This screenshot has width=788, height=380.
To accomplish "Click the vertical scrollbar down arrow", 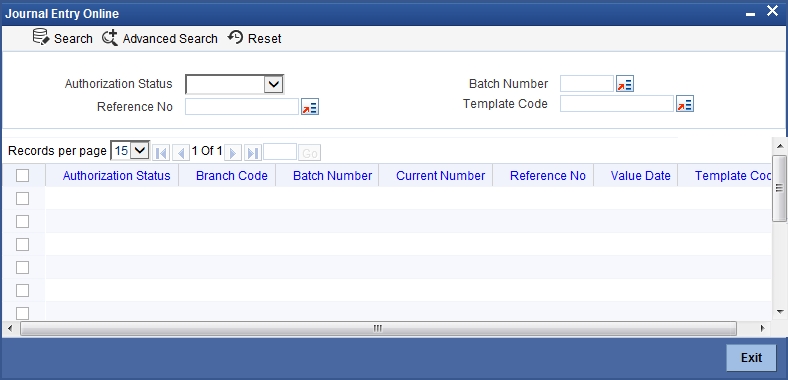I will [x=780, y=312].
